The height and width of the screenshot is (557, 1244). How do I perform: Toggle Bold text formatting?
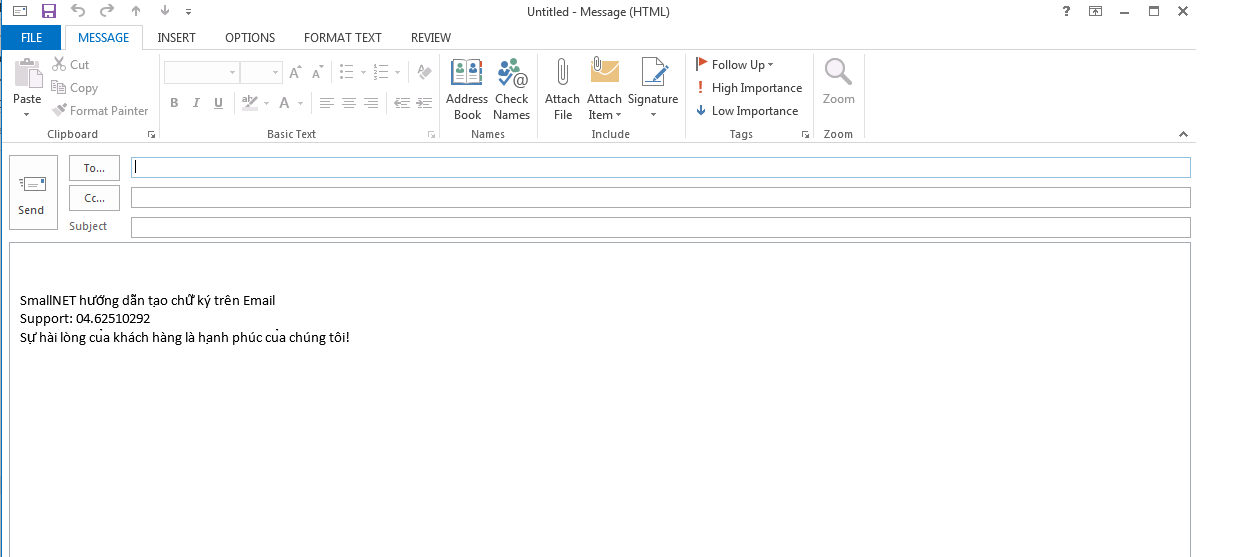pyautogui.click(x=174, y=103)
